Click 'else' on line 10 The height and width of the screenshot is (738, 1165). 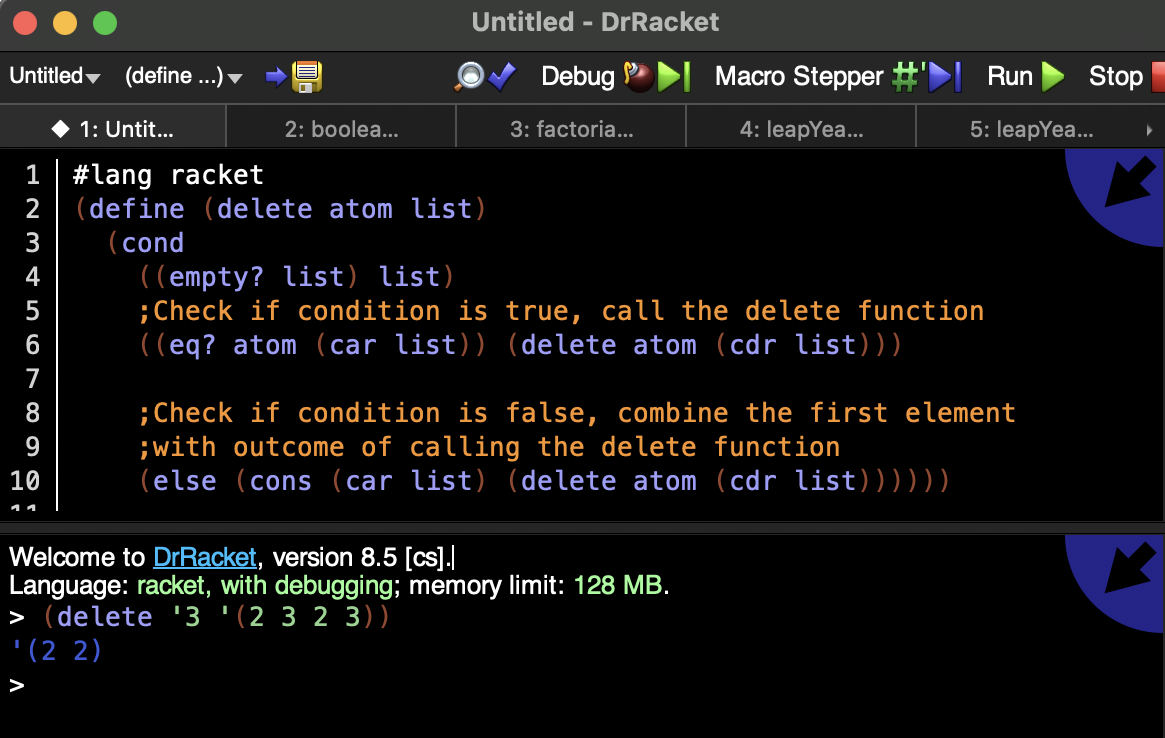pyautogui.click(x=184, y=482)
